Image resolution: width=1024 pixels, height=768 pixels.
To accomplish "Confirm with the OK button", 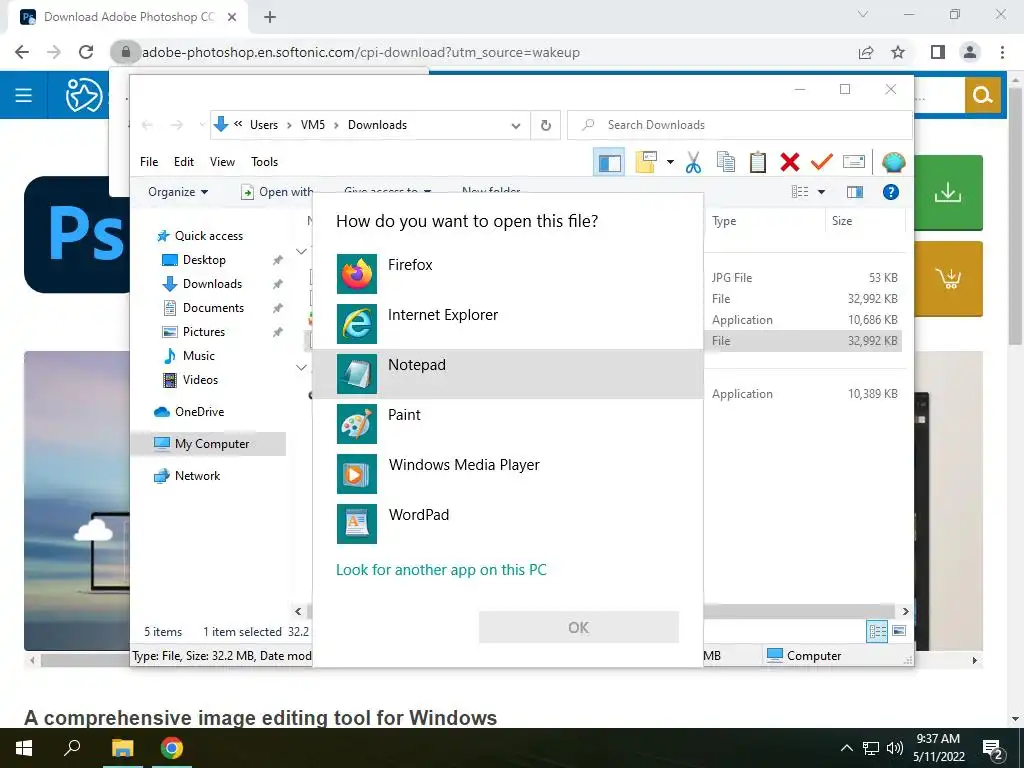I will pos(579,628).
